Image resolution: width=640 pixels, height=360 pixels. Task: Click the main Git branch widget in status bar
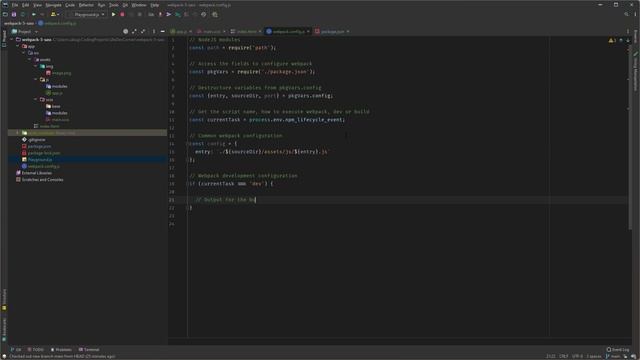click(613, 356)
